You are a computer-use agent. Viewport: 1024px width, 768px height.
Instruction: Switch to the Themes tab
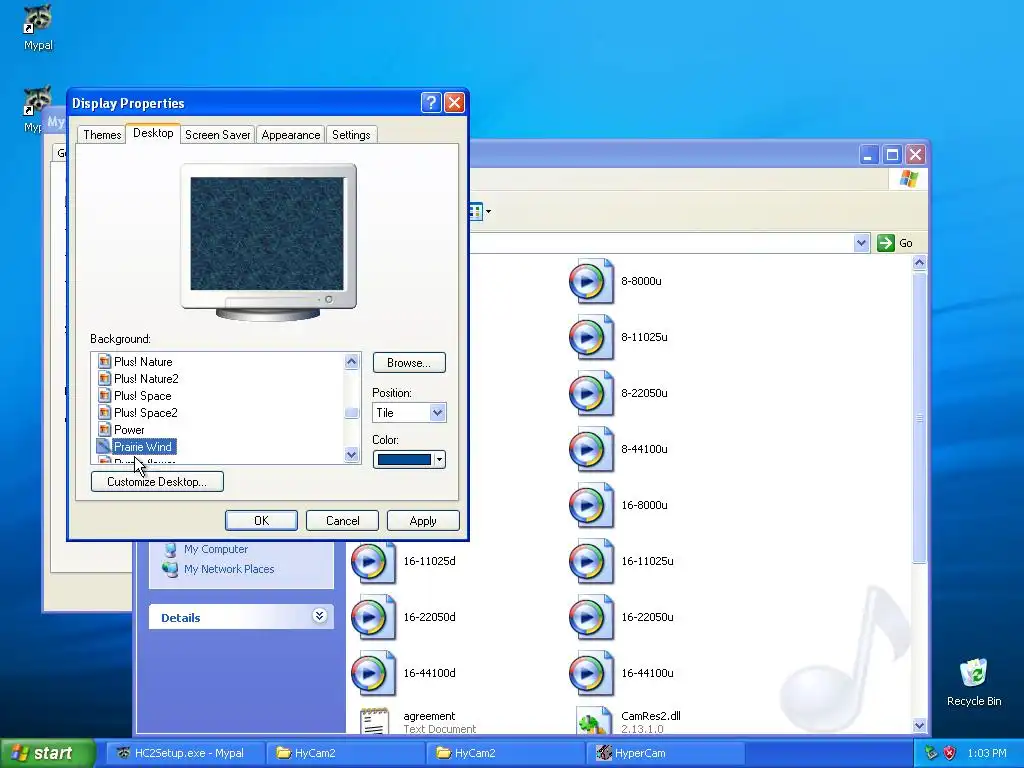click(102, 135)
